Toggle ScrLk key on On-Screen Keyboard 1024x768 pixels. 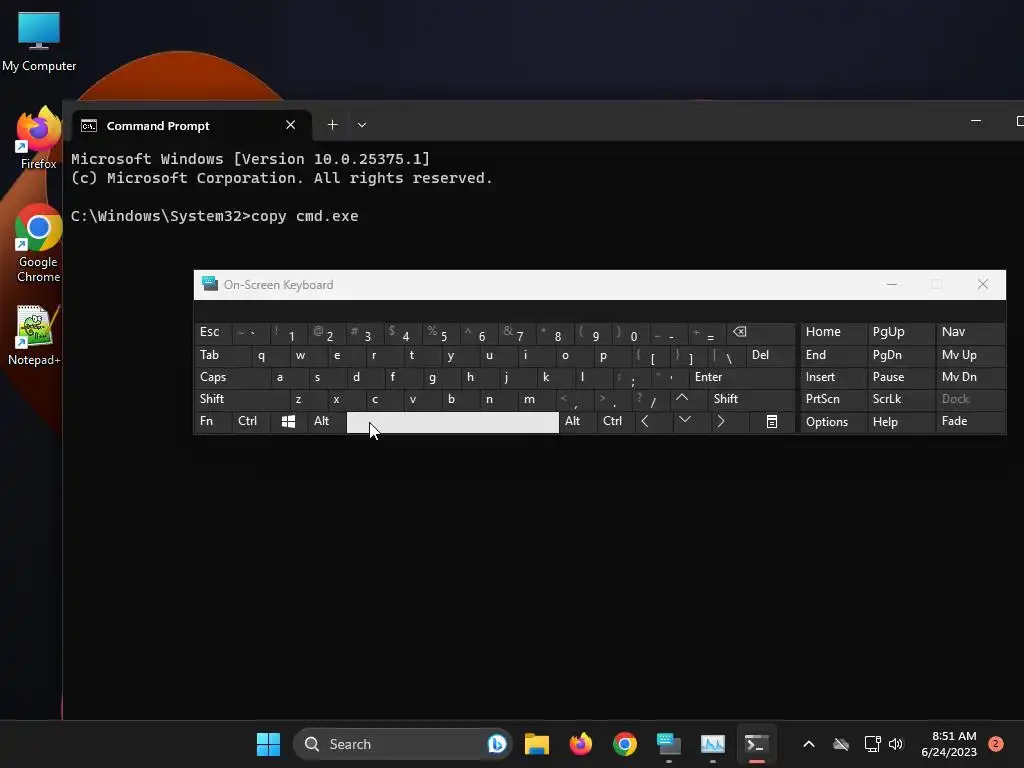pos(900,399)
